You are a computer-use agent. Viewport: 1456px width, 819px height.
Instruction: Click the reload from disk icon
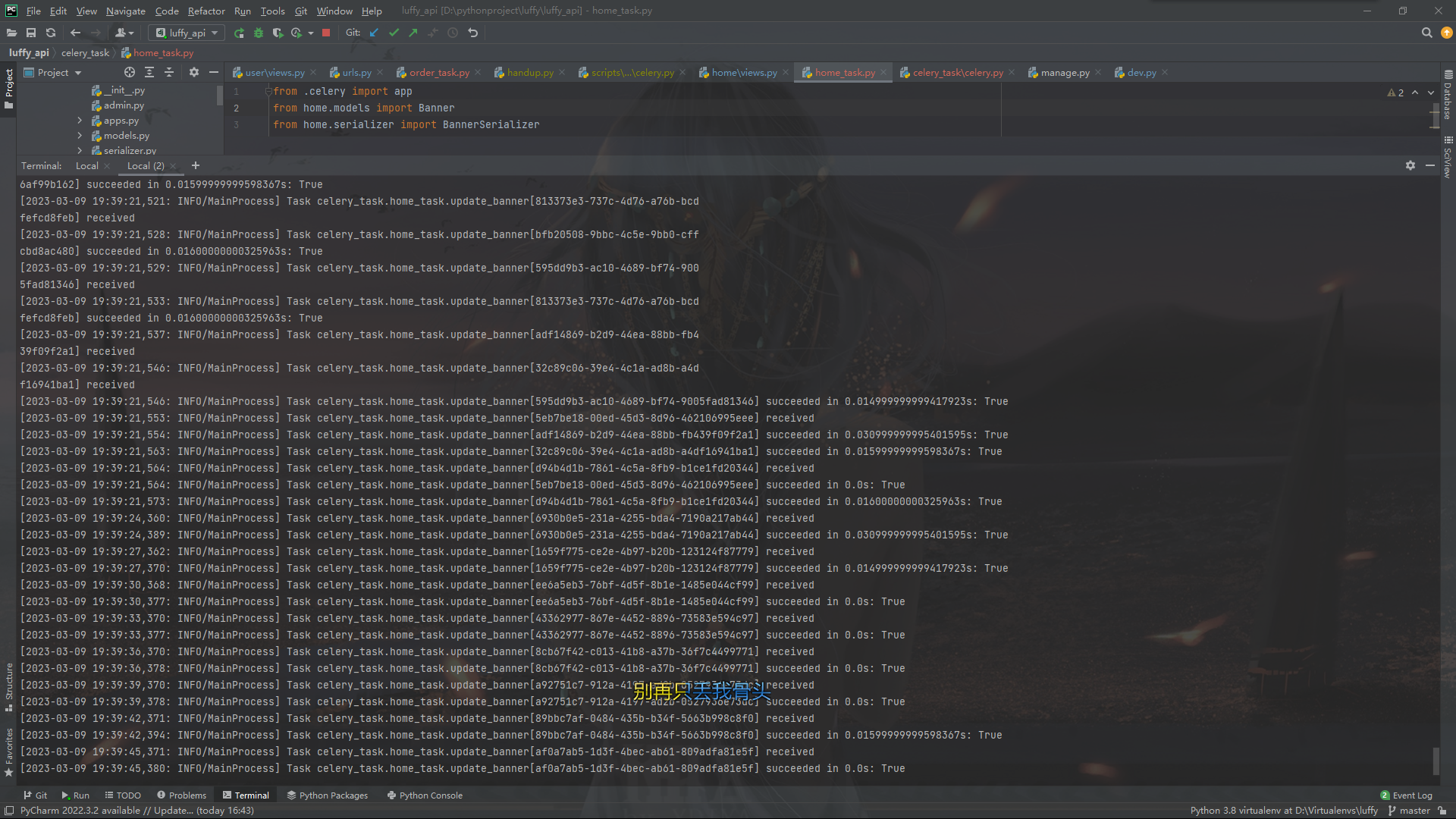coord(51,33)
